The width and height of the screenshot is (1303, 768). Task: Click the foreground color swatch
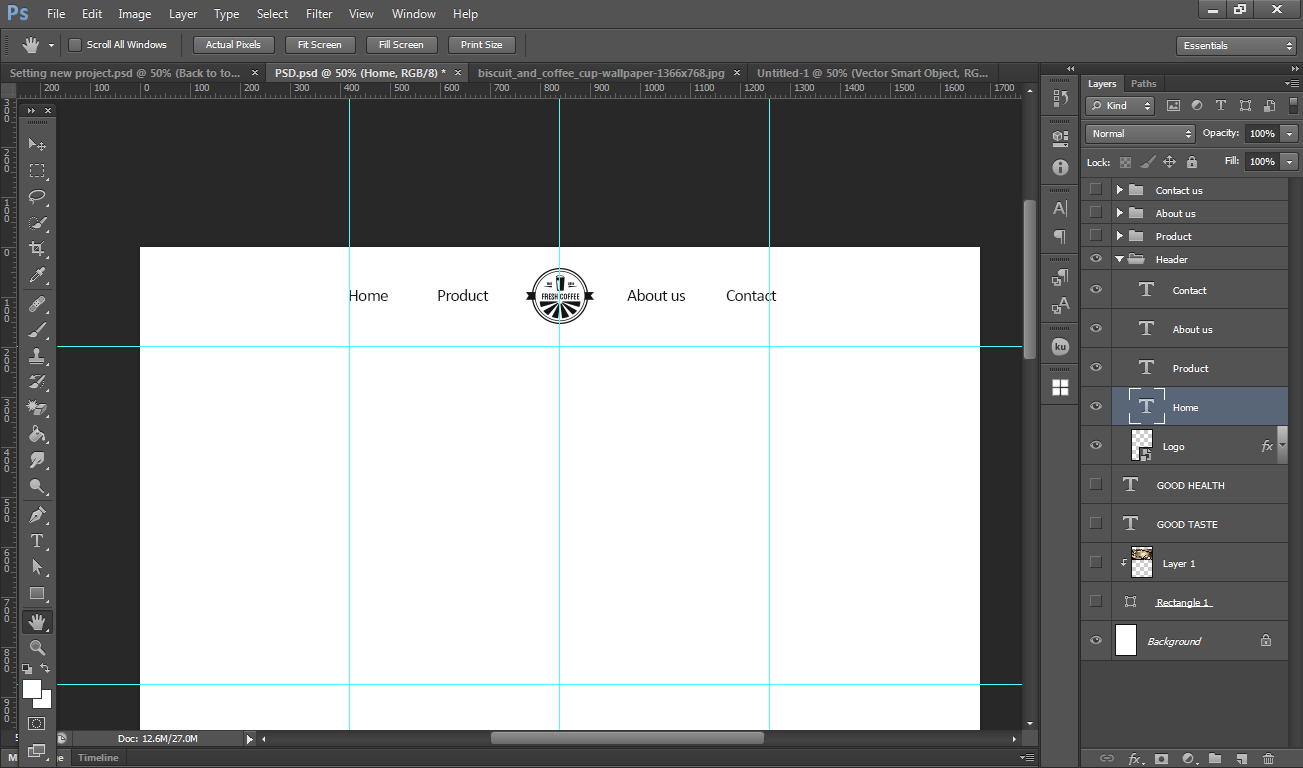coord(31,689)
